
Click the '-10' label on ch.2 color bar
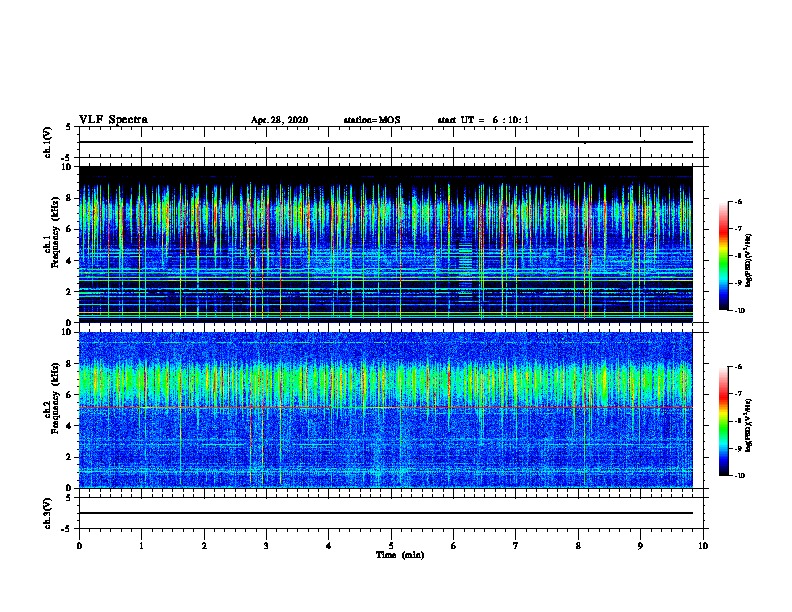tap(739, 476)
